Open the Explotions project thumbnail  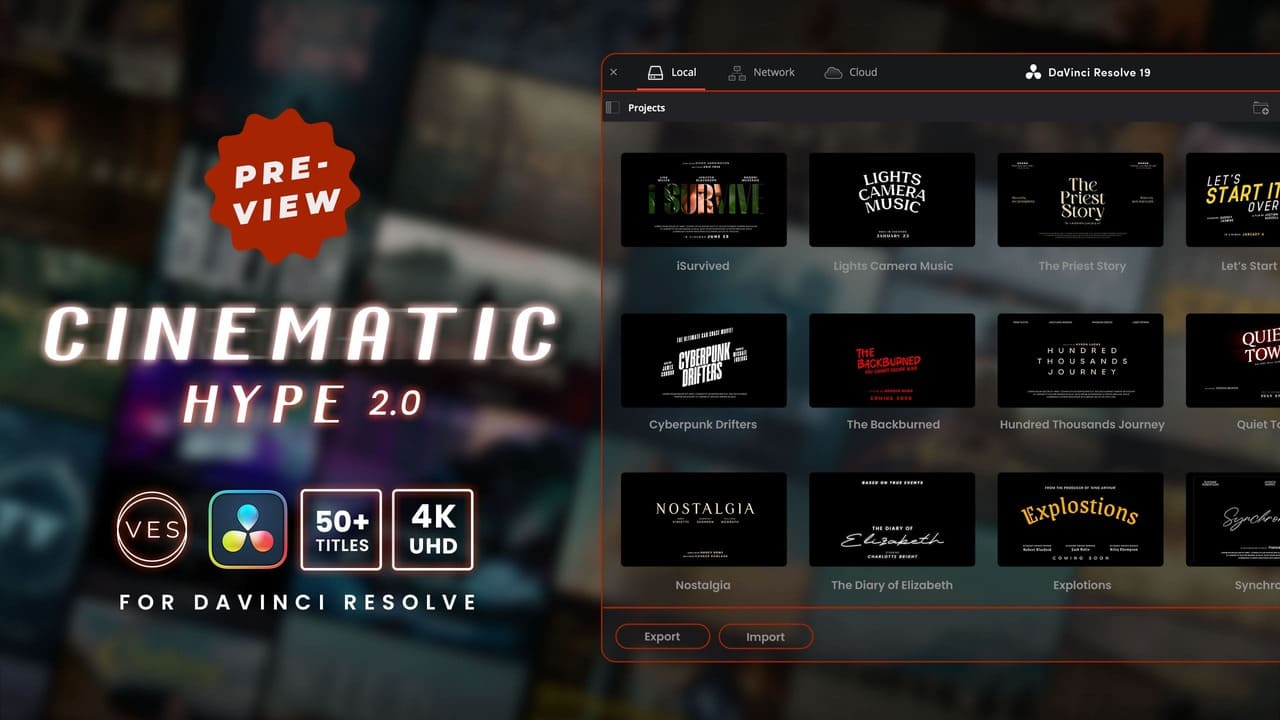pos(1080,520)
